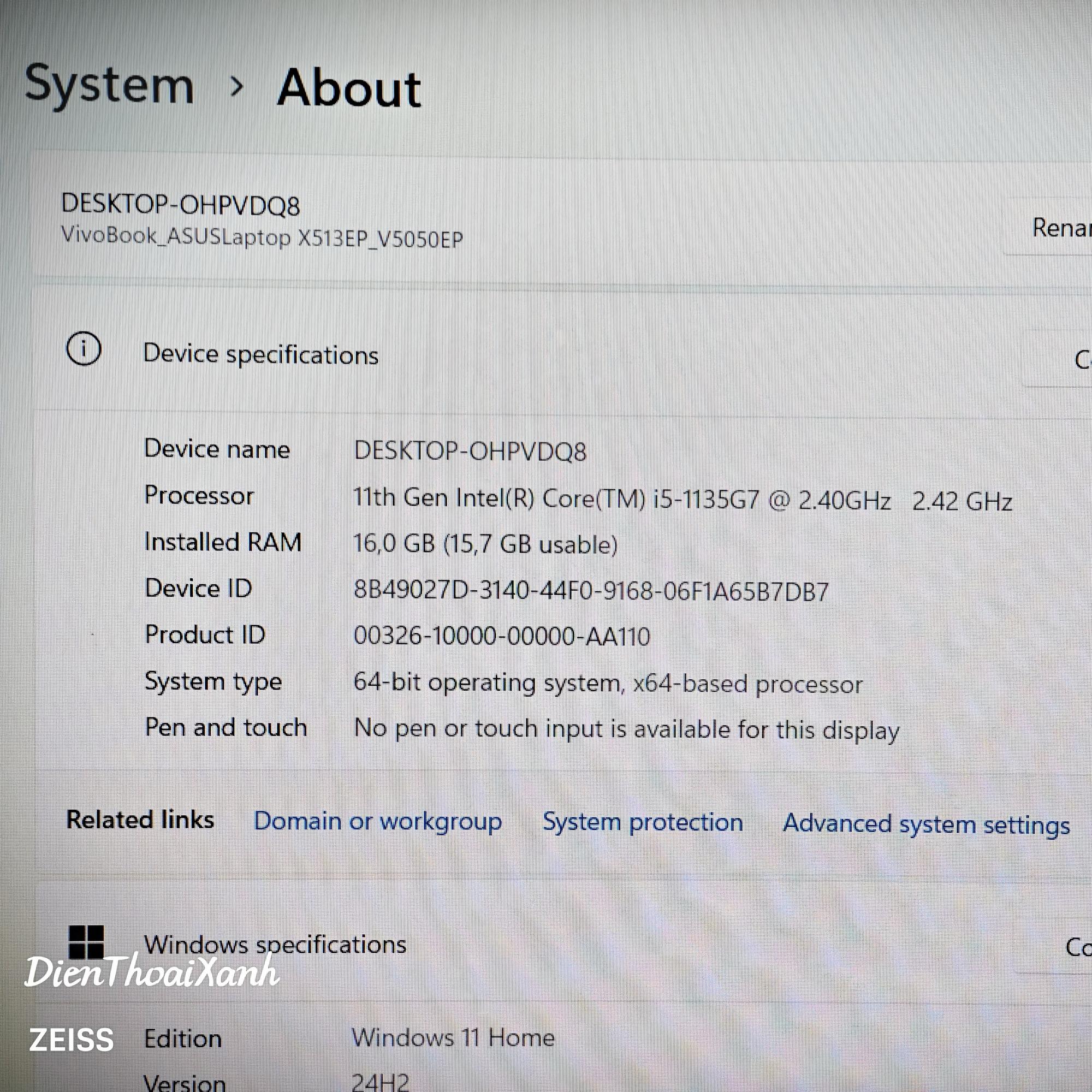Select the No pen or touch input text
This screenshot has height=1092, width=1092.
[627, 730]
